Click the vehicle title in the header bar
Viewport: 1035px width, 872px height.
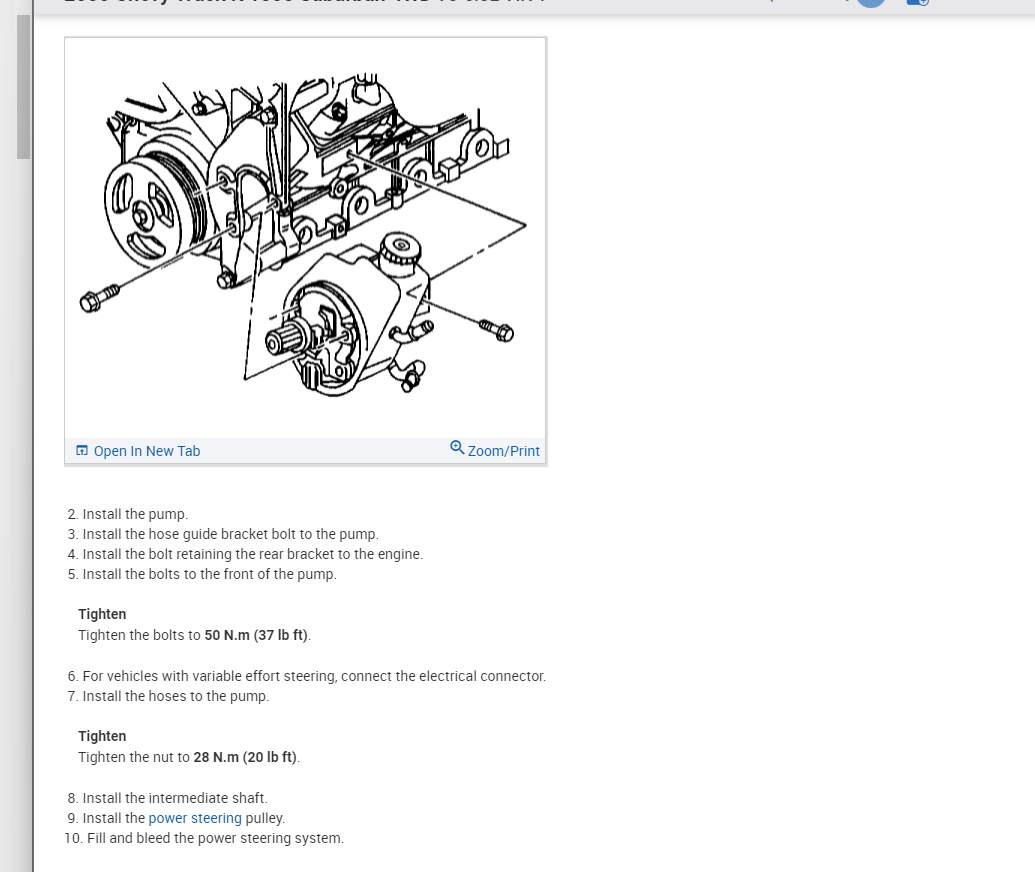click(305, 2)
